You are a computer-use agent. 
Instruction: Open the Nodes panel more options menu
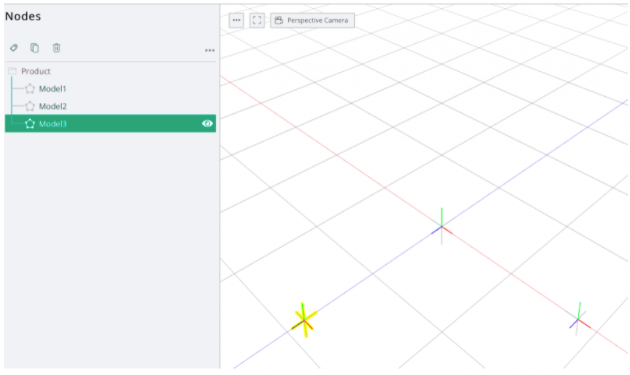[210, 50]
